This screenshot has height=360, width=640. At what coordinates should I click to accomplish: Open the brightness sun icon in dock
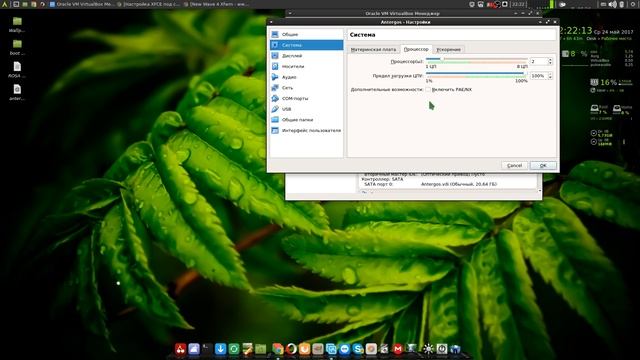click(428, 349)
